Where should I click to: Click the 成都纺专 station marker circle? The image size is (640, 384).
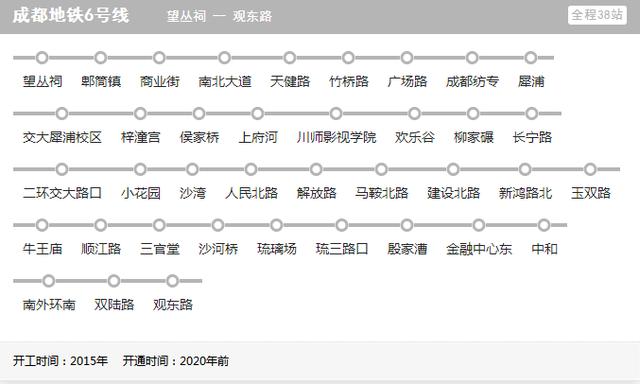(472, 58)
